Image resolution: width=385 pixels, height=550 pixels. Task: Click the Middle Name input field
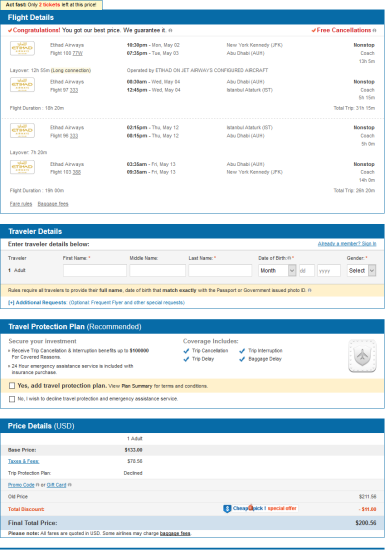[157, 270]
